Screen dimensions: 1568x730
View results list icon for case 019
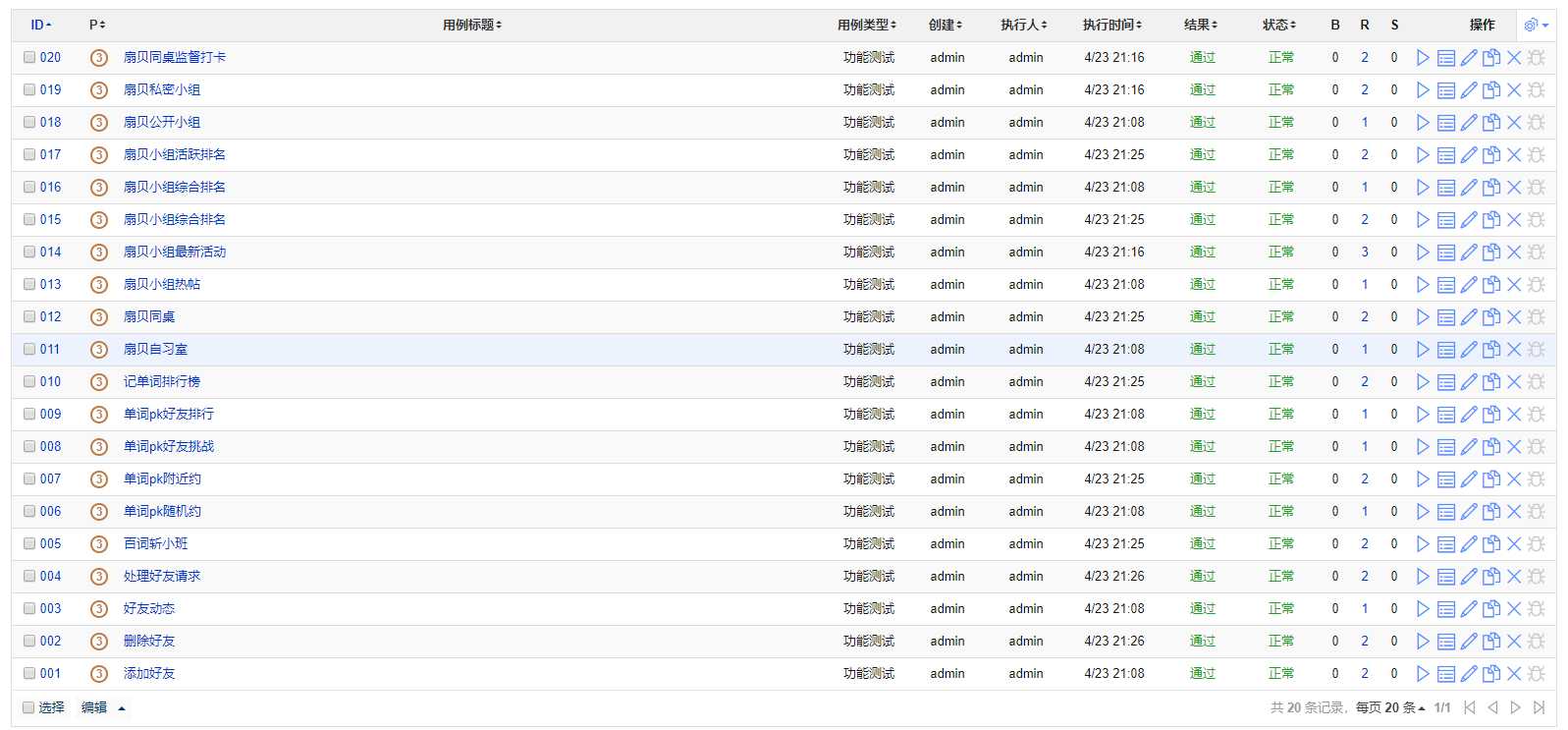click(1446, 90)
